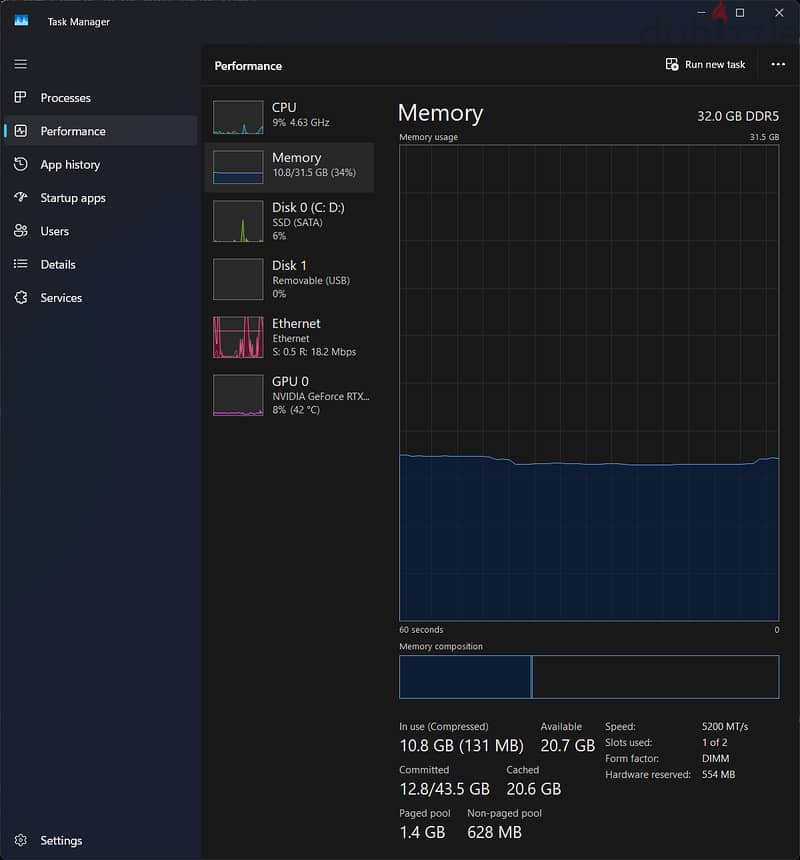Toggle the hamburger navigation menu

pyautogui.click(x=21, y=64)
